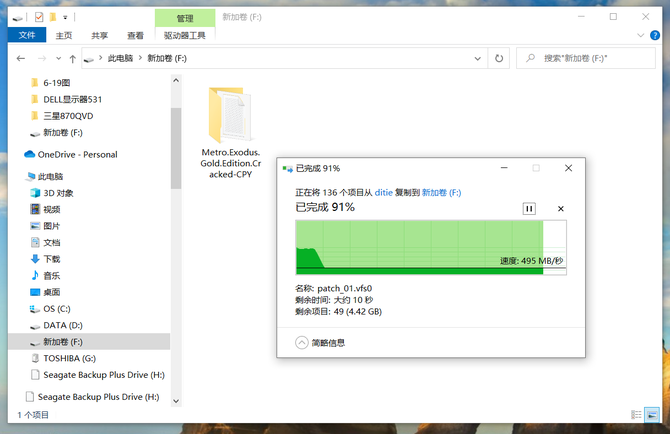The height and width of the screenshot is (434, 670).
Task: Minimize the copy progress dialog
Action: (504, 168)
